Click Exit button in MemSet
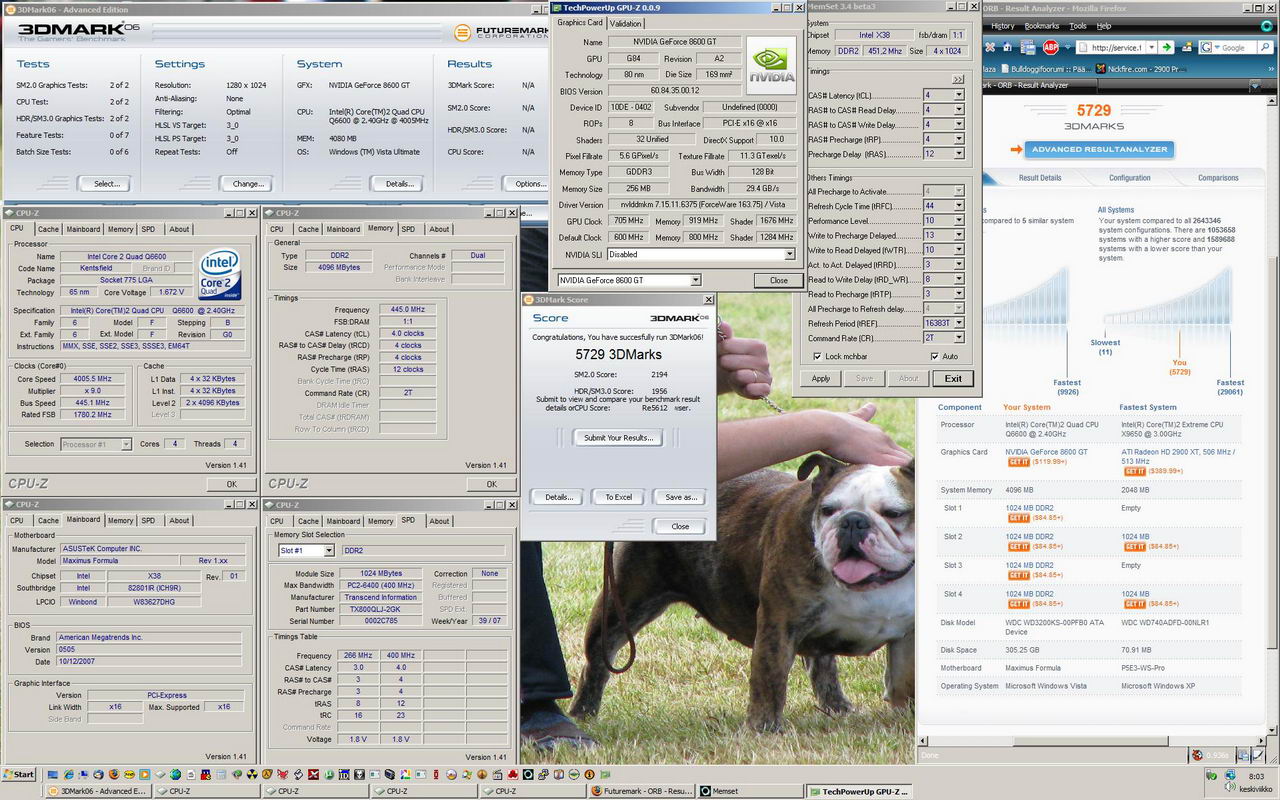The width and height of the screenshot is (1280, 800). pyautogui.click(x=953, y=378)
